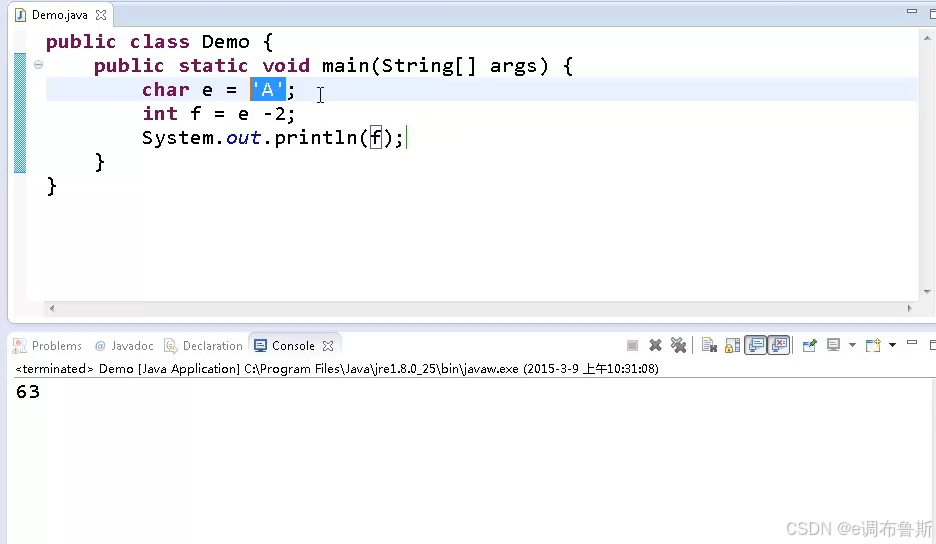
Task: Toggle the Scroll Lock icon in Console
Action: [732, 345]
